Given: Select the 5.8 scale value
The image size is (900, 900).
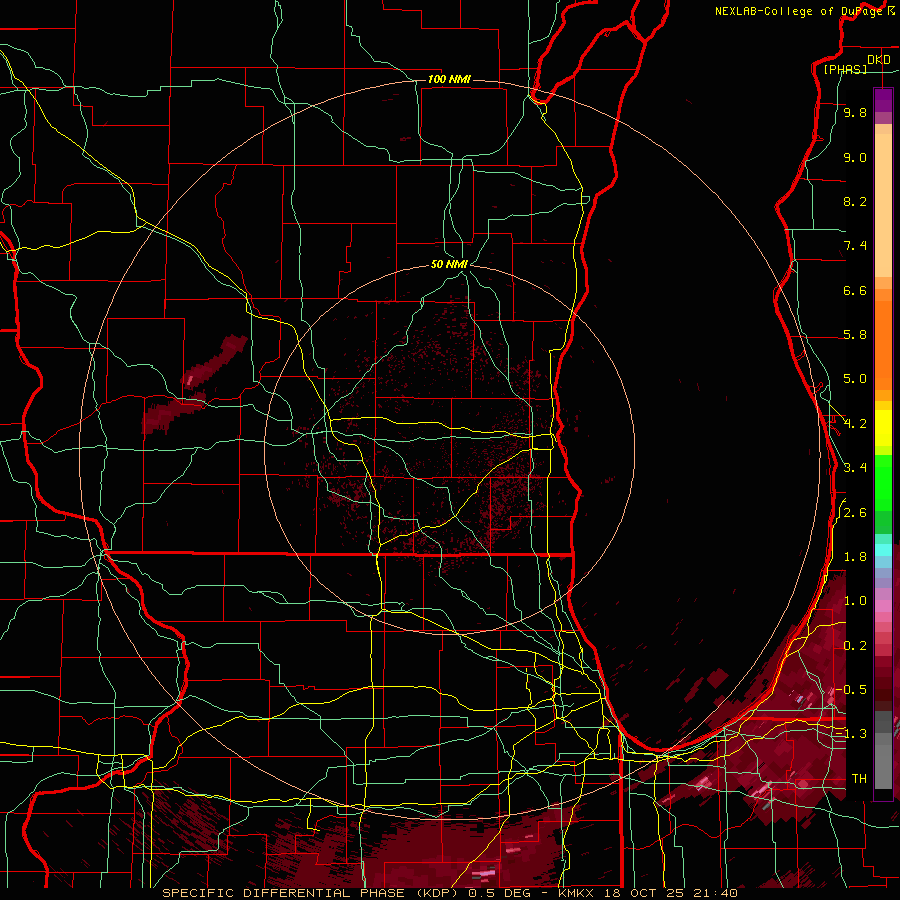Looking at the screenshot, I should pos(855,335).
